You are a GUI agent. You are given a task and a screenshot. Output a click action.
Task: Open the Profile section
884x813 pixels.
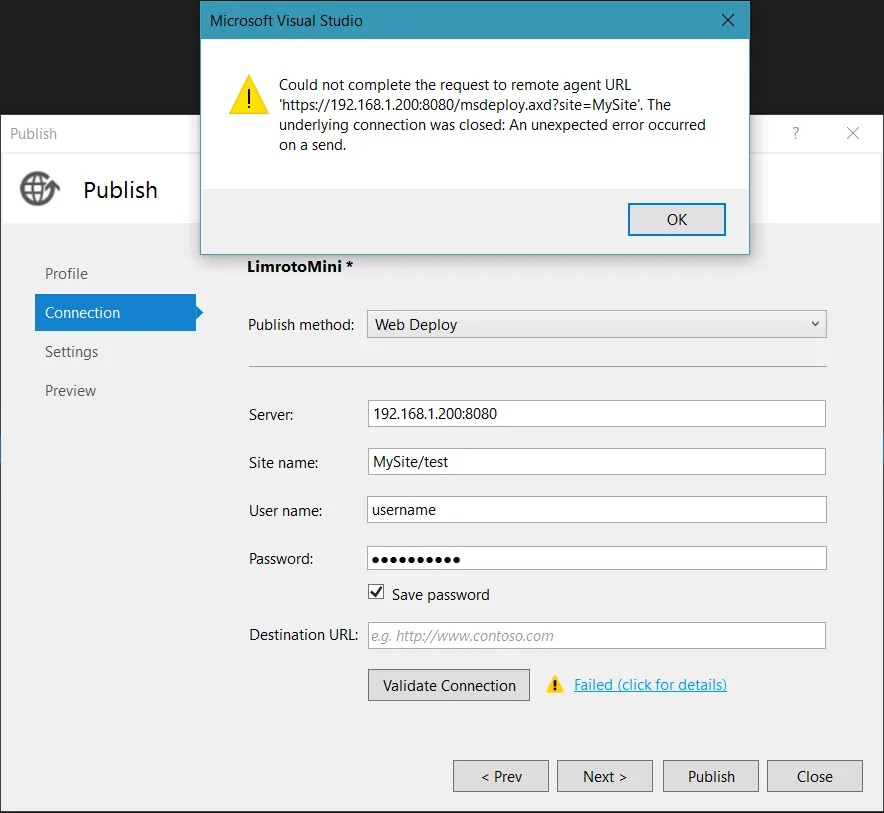(67, 273)
